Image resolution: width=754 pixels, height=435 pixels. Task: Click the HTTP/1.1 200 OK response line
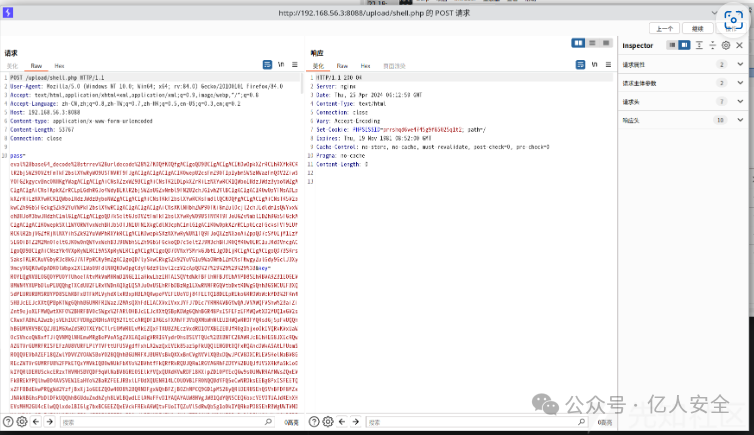click(339, 77)
